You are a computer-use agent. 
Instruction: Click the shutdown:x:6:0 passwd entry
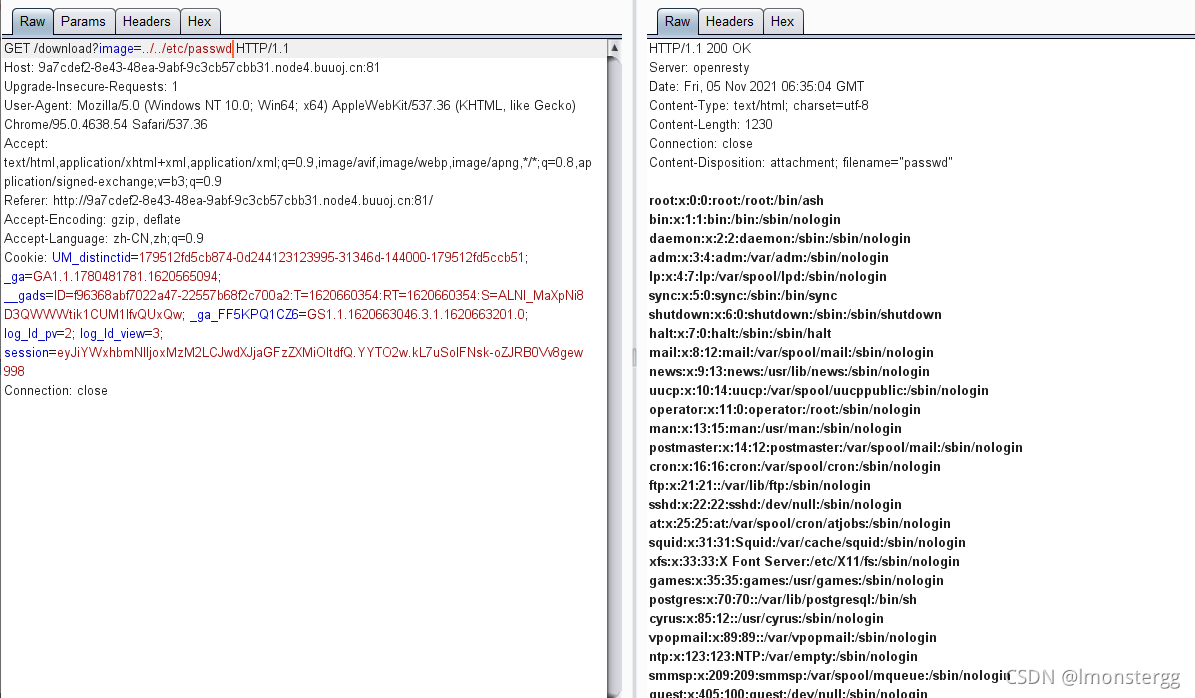pos(795,315)
